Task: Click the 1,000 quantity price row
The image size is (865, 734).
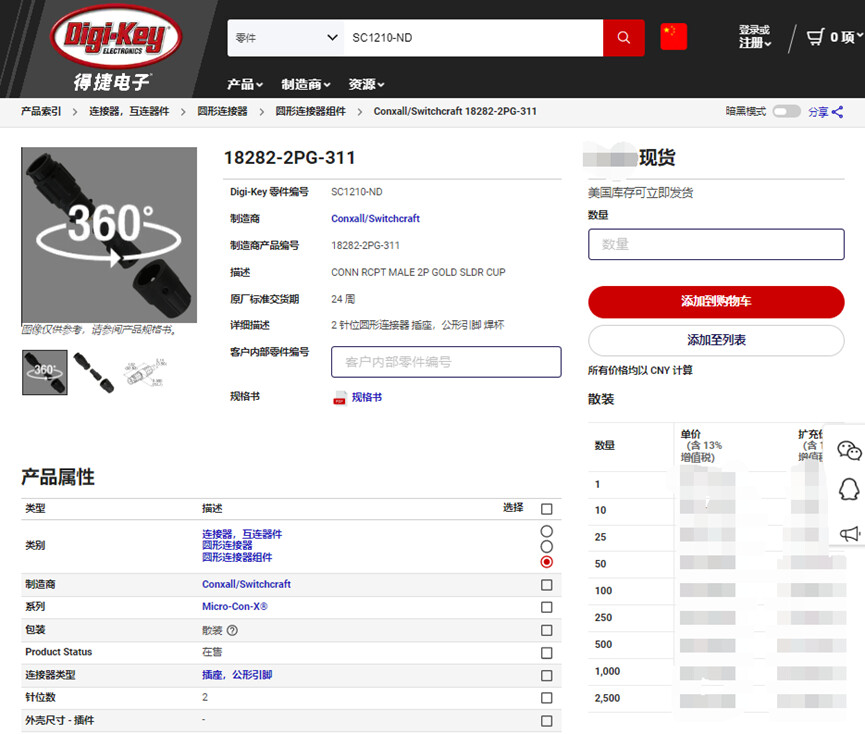Action: tap(716, 672)
